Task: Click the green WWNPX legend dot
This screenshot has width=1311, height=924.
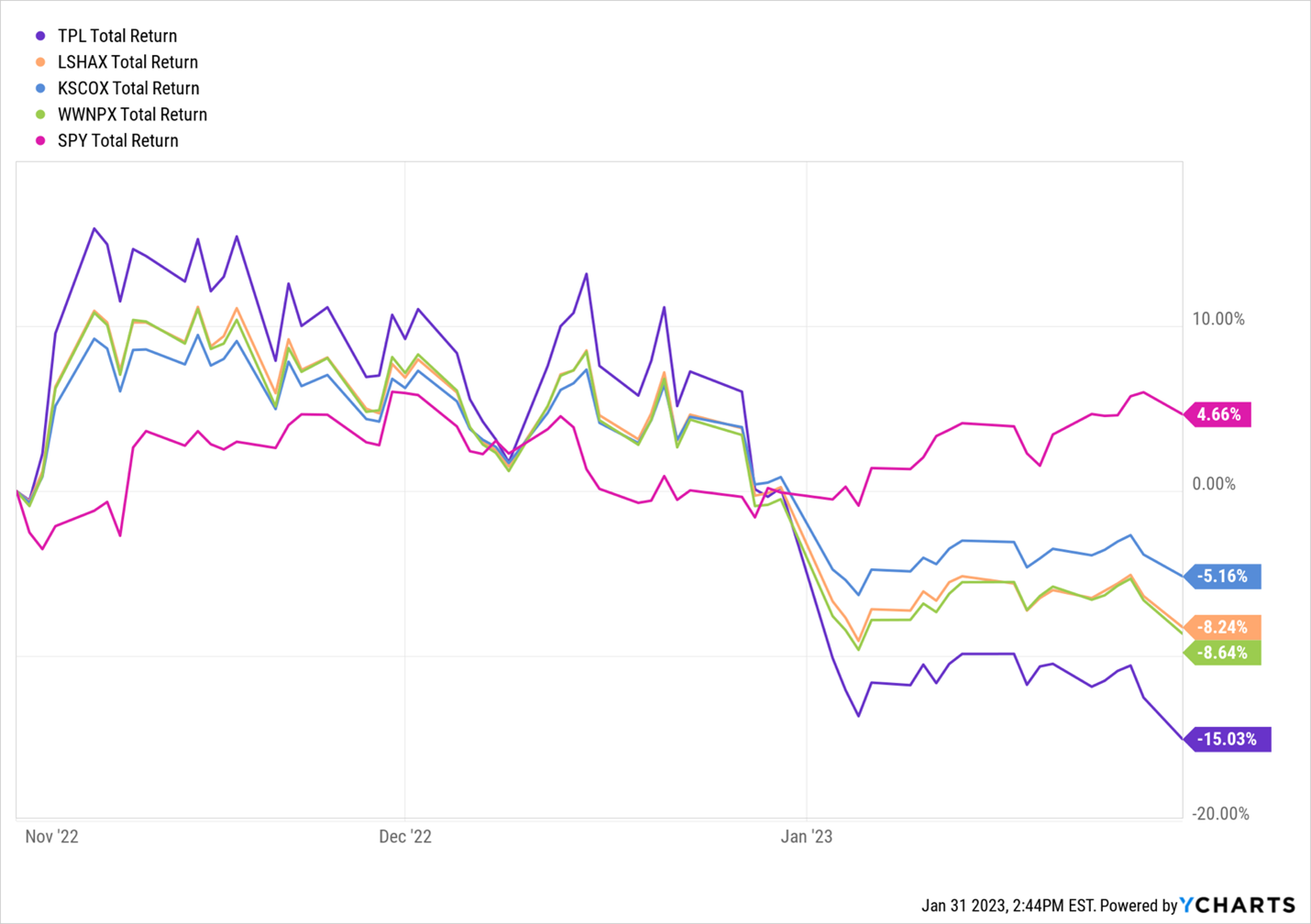Action: coord(40,115)
